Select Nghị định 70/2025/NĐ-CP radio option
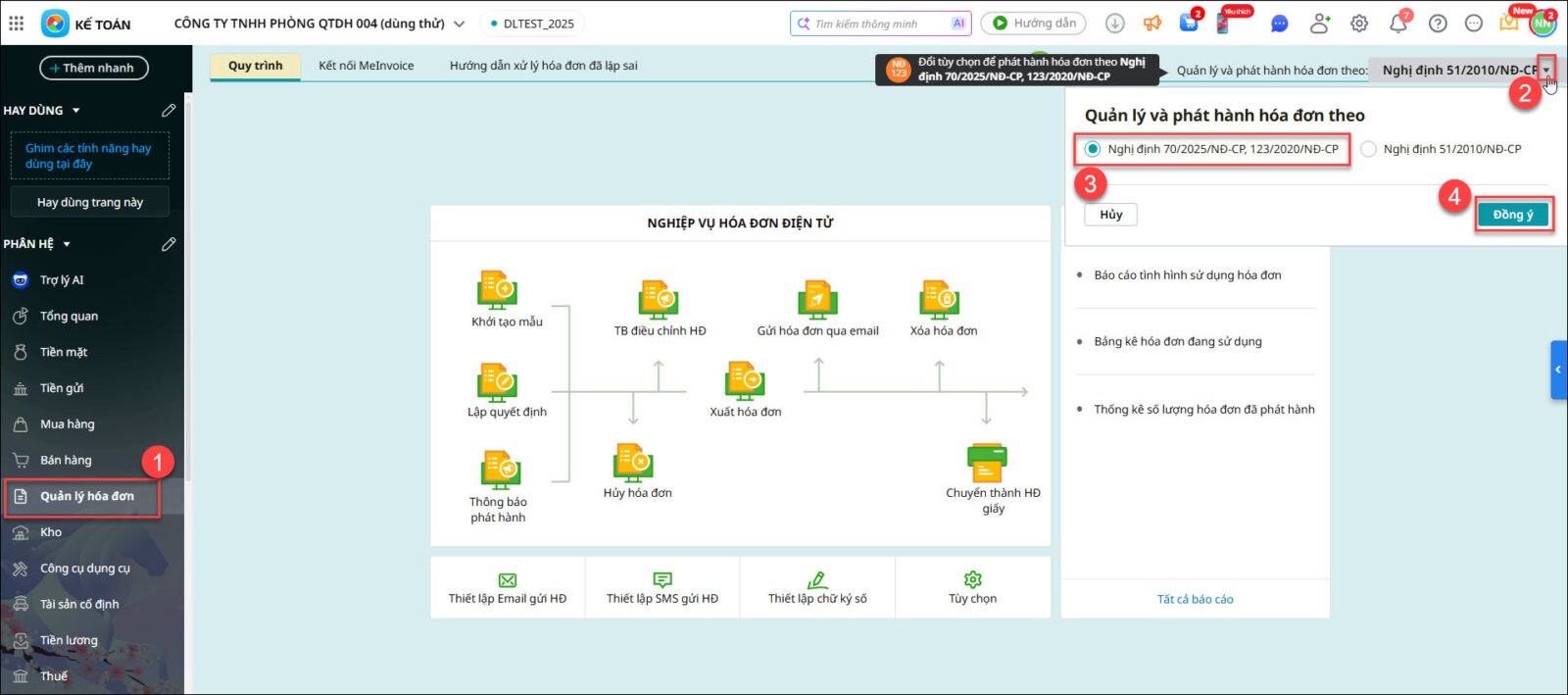Image resolution: width=1568 pixels, height=695 pixels. 1093,149
